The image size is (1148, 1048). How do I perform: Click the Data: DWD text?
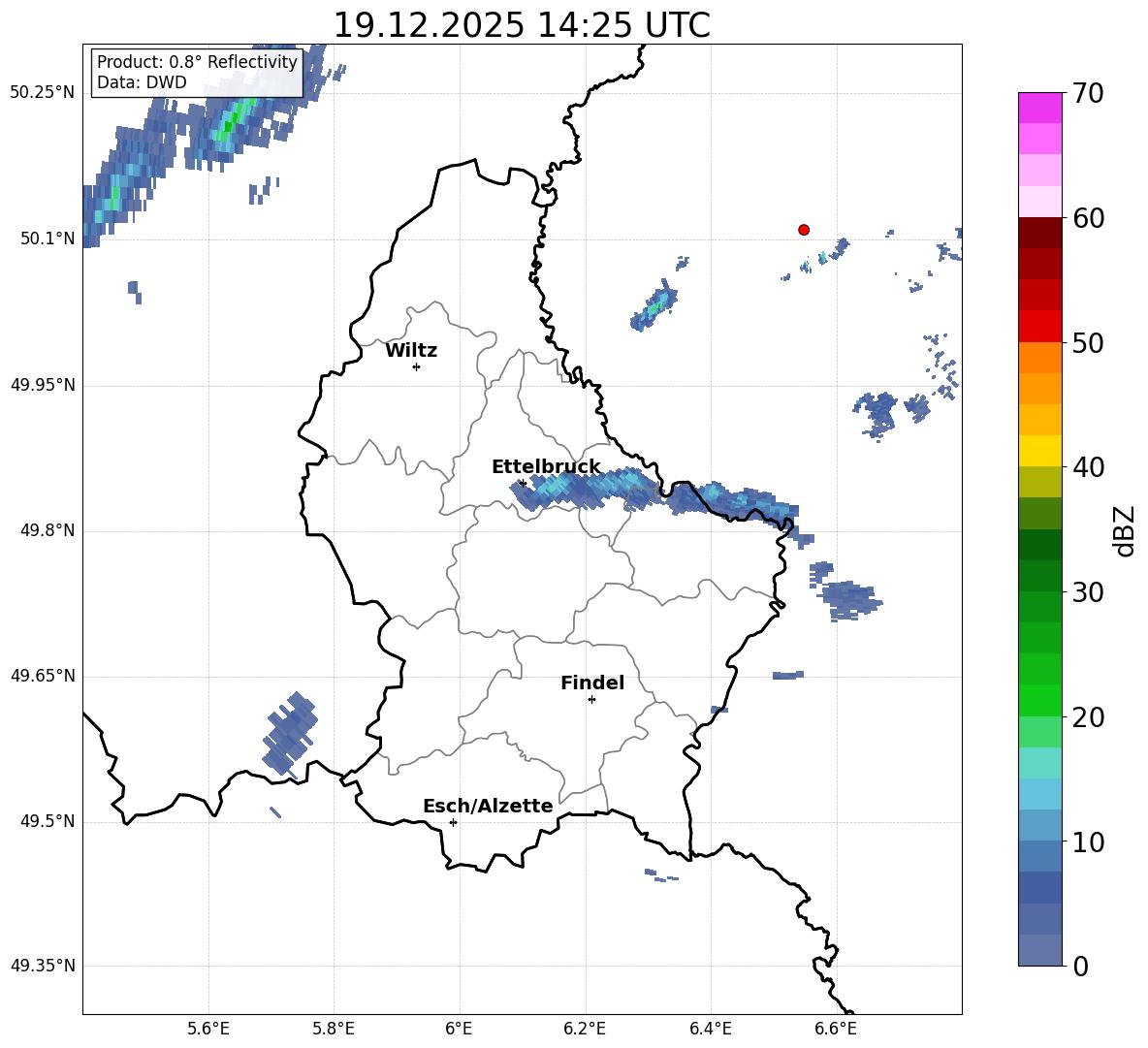click(x=142, y=82)
